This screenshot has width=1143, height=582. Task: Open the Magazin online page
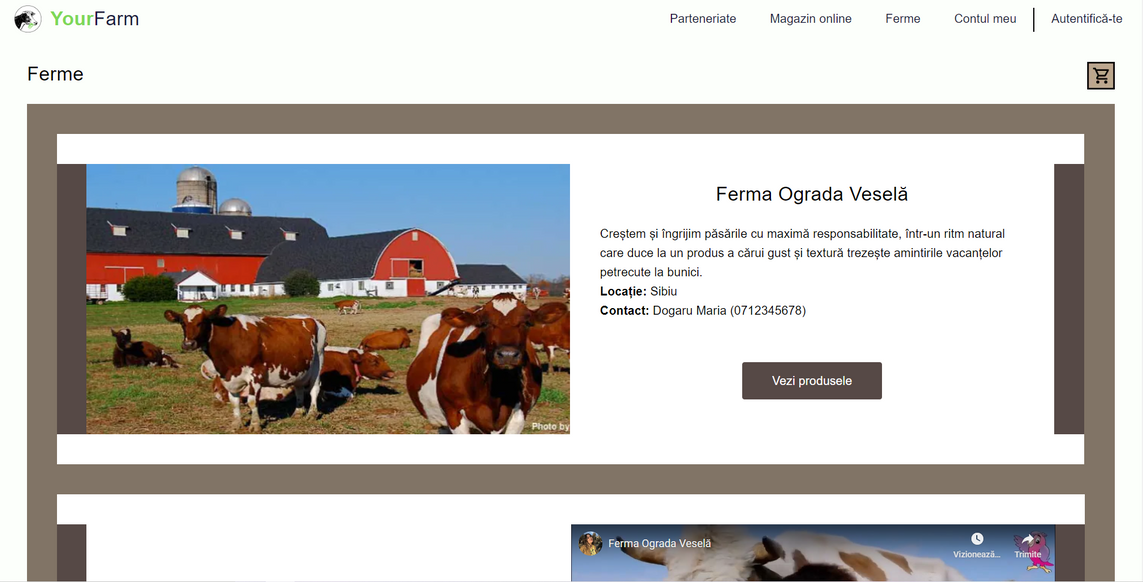point(811,19)
